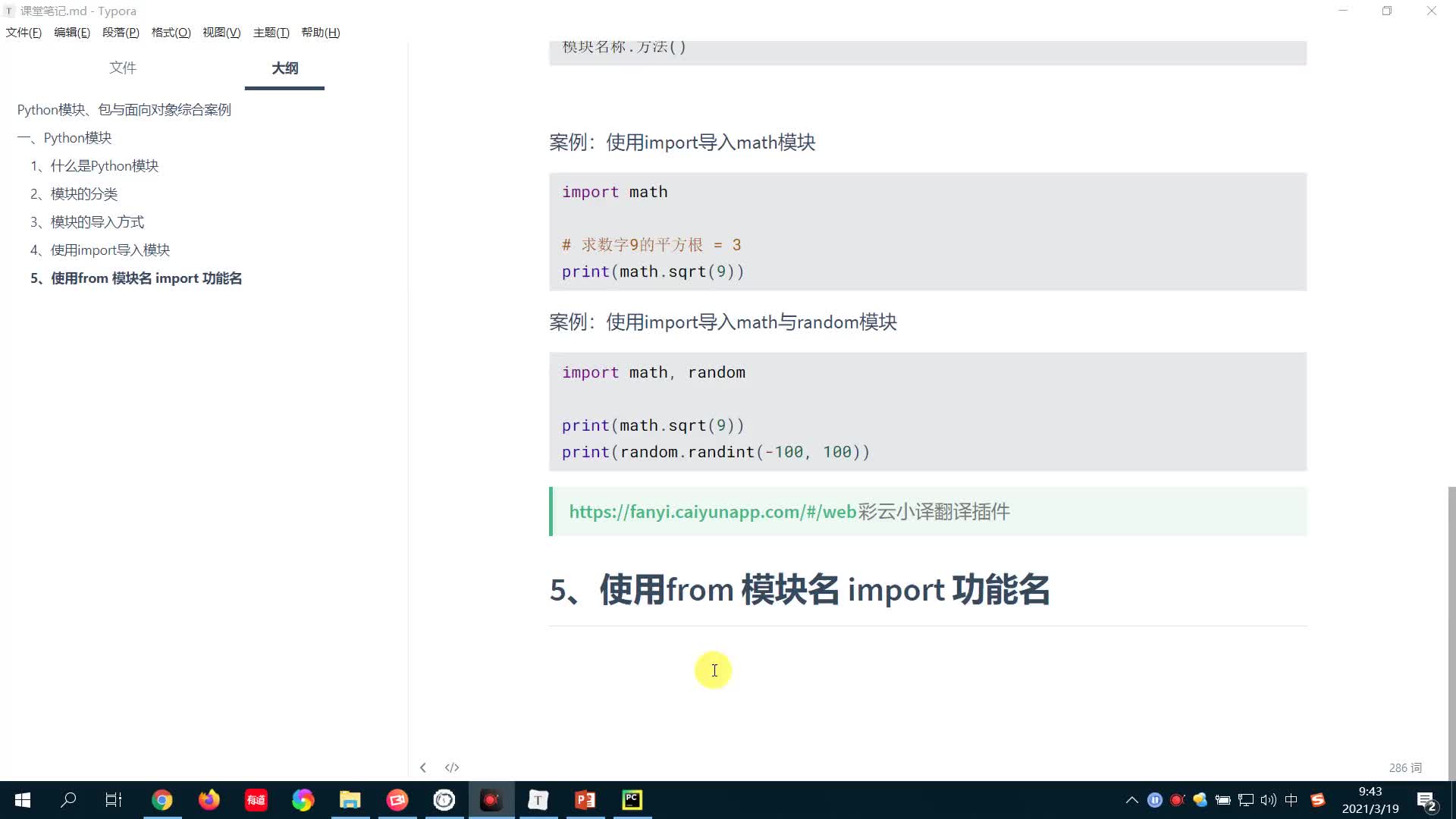Click heading 5、使用from 模块名 import 功能名
Image resolution: width=1456 pixels, height=819 pixels.
click(800, 589)
